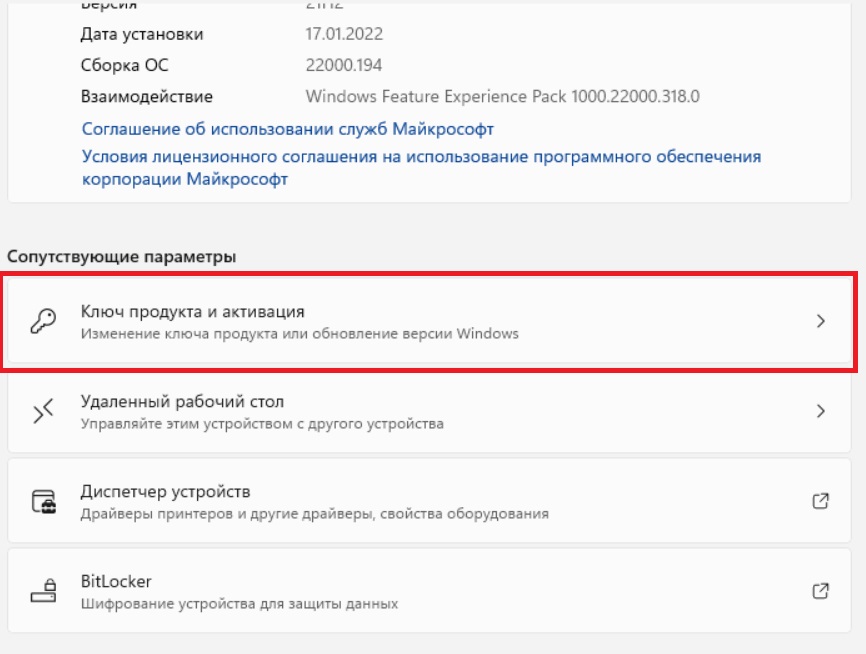Viewport: 866px width, 654px height.
Task: Select the BitLocker title text
Action: click(x=116, y=581)
